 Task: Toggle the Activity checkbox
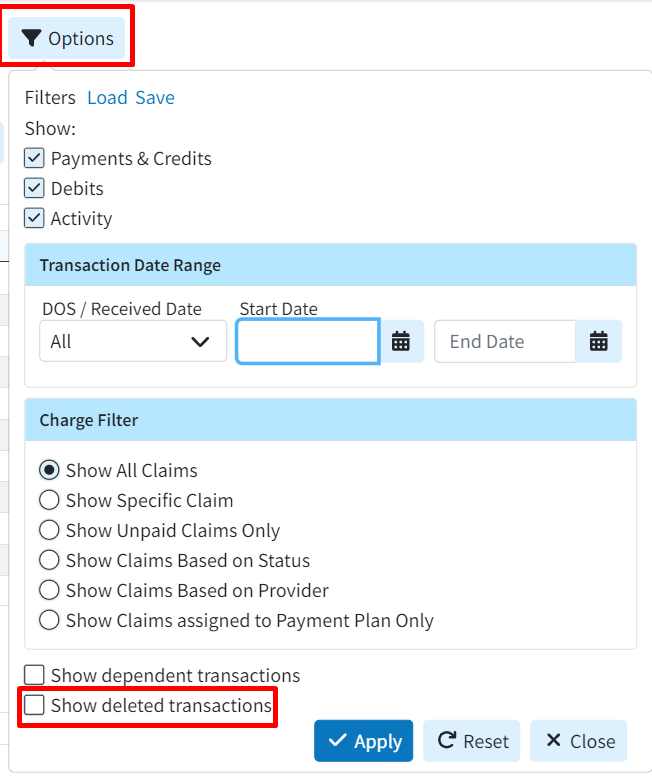tap(35, 218)
